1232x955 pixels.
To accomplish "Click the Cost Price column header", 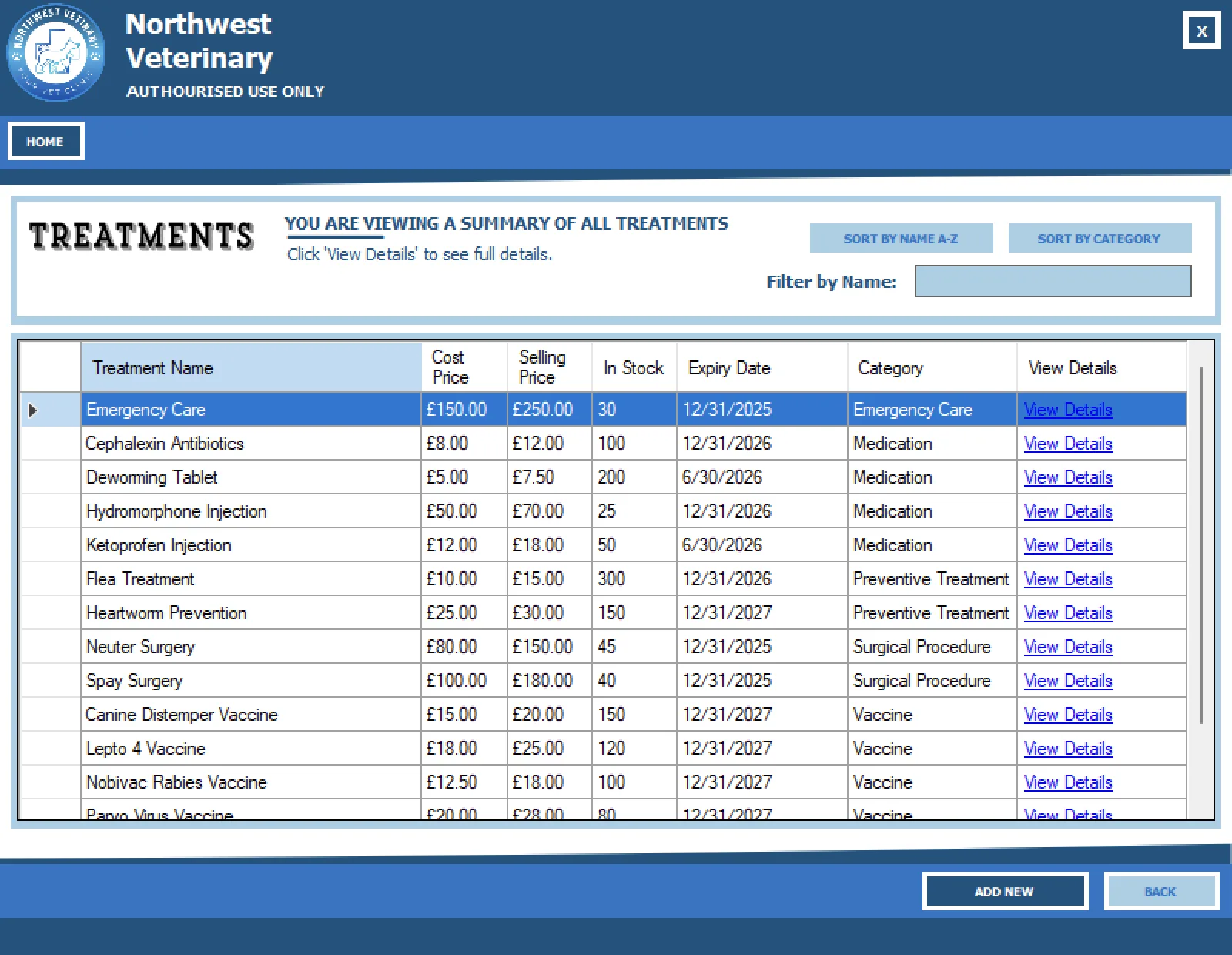I will [x=464, y=367].
